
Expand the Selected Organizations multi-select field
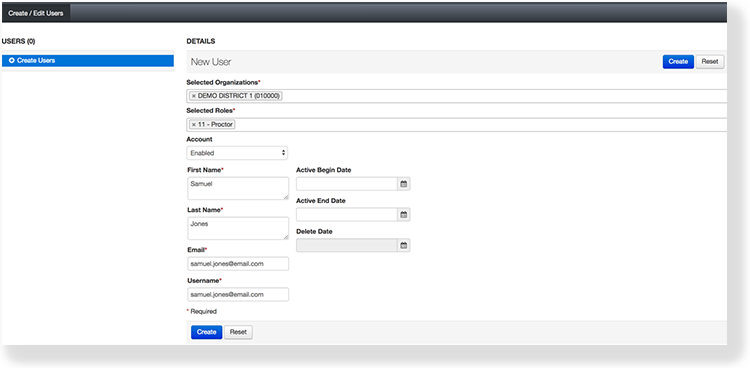457,96
